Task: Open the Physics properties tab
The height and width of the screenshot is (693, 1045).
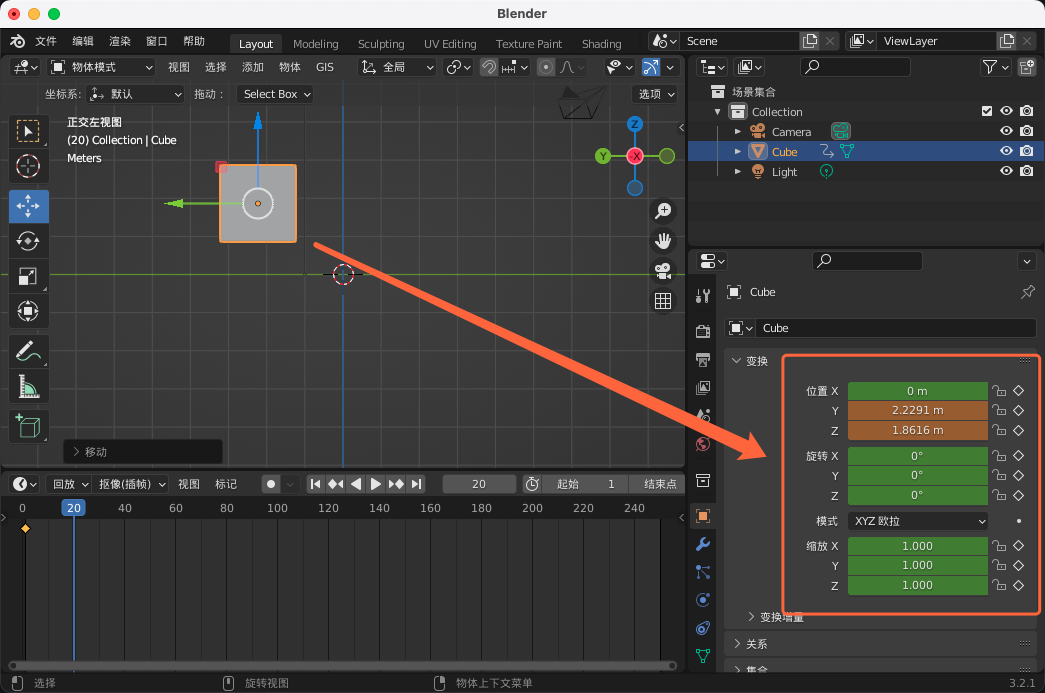Action: tap(703, 600)
